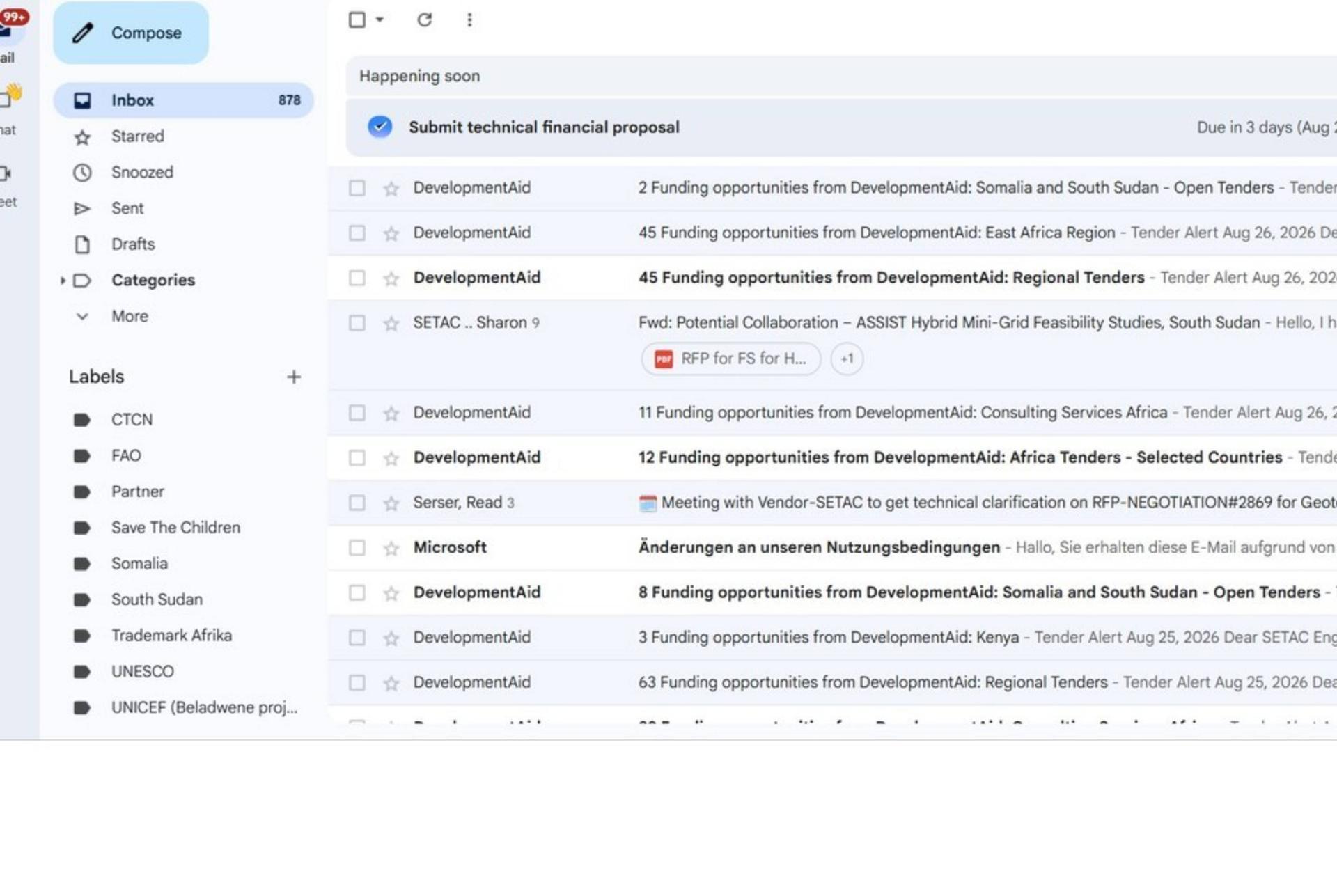Check the box for the East Africa Region email

click(357, 233)
